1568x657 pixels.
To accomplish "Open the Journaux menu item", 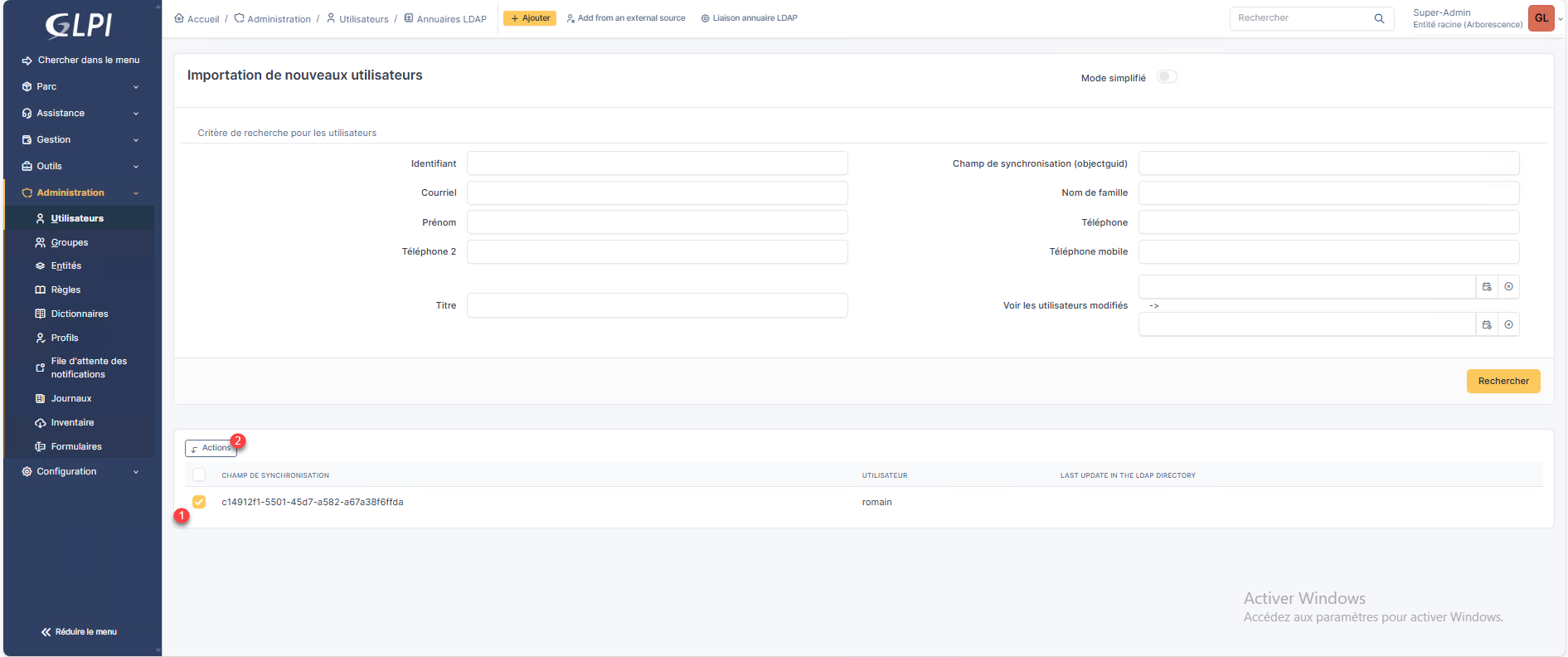I will 71,398.
